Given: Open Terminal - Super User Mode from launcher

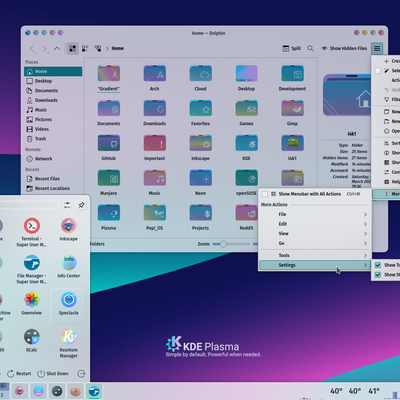Looking at the screenshot, I should point(32,232).
